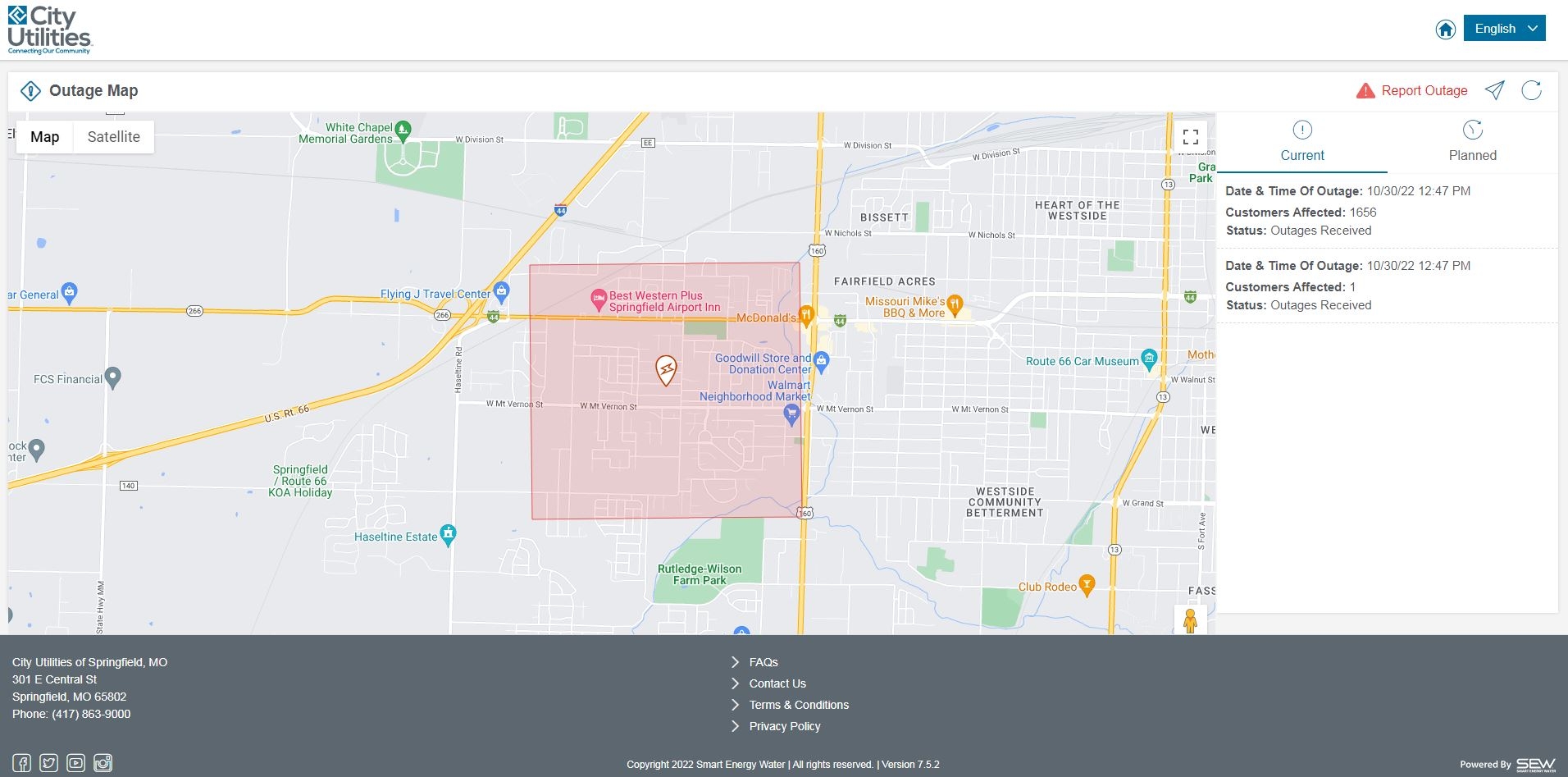
Task: Switch map to Satellite view
Action: (113, 136)
